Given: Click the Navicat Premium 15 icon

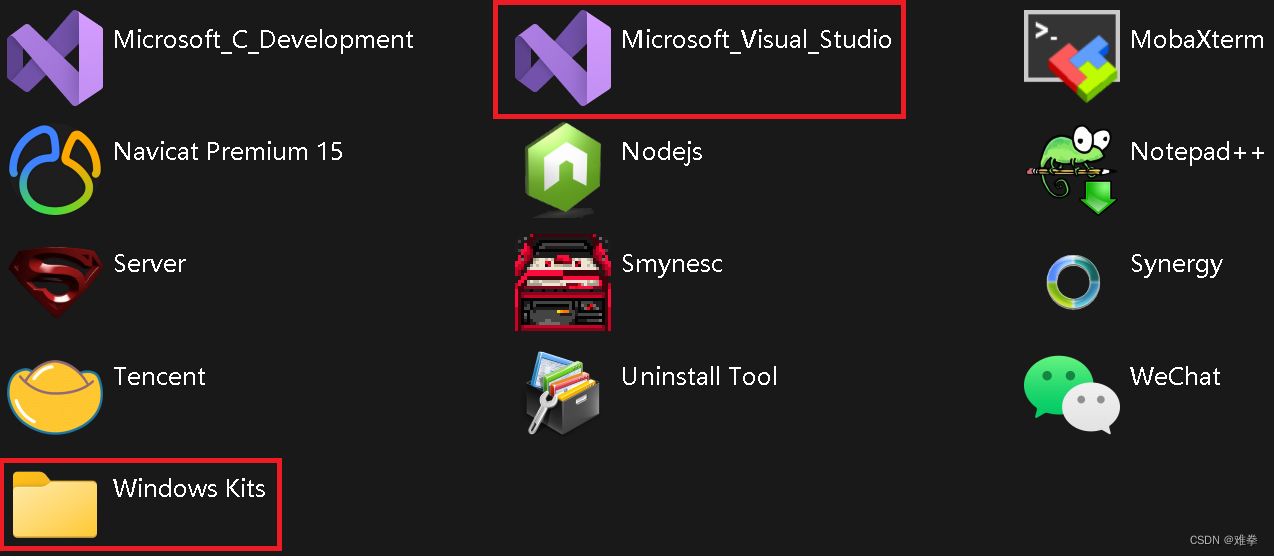Looking at the screenshot, I should coord(55,169).
